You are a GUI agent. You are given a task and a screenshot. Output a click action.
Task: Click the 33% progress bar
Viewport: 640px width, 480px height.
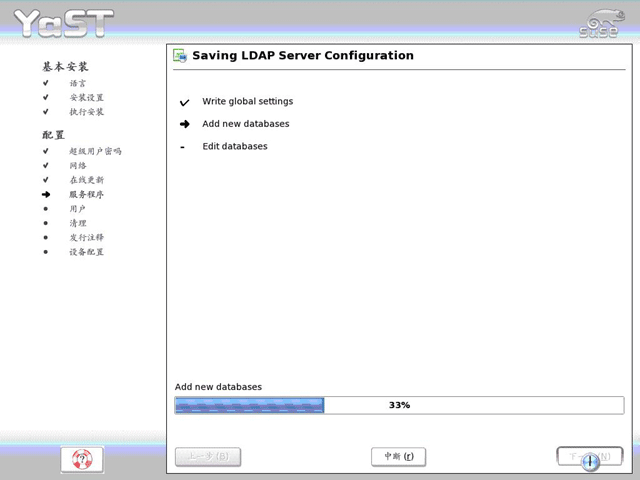(399, 405)
